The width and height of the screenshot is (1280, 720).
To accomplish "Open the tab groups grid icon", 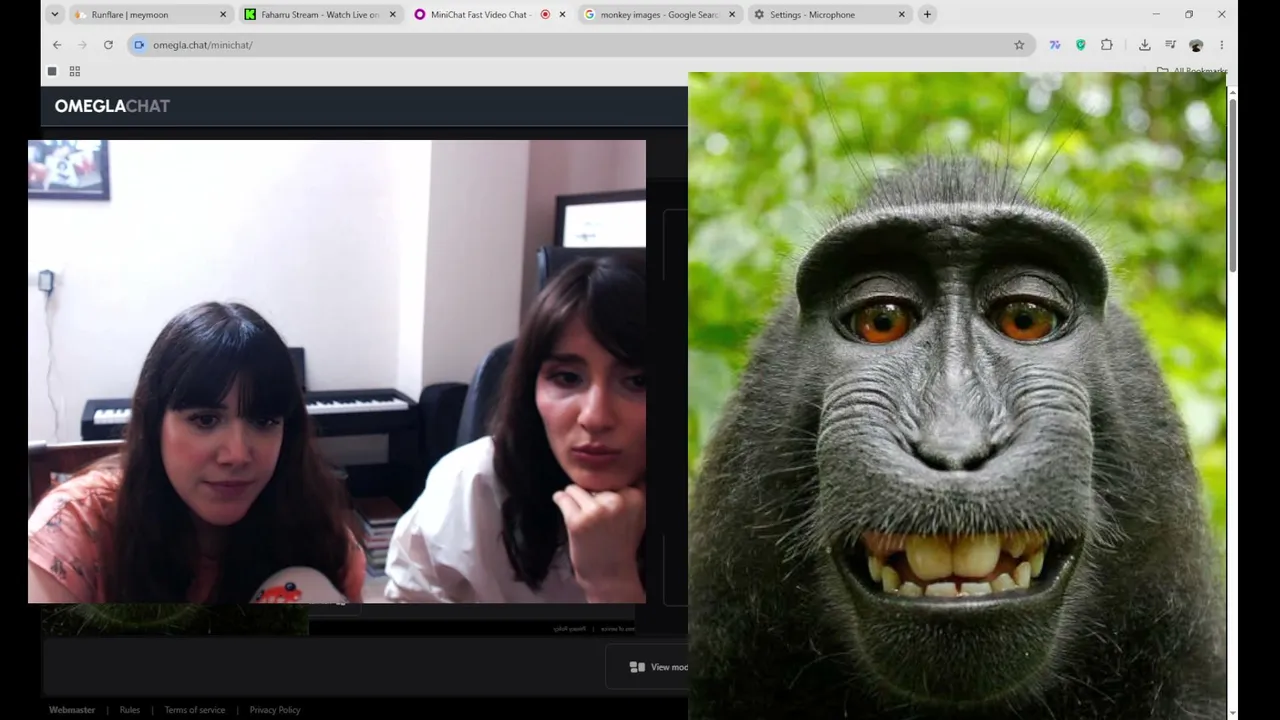I will 75,71.
